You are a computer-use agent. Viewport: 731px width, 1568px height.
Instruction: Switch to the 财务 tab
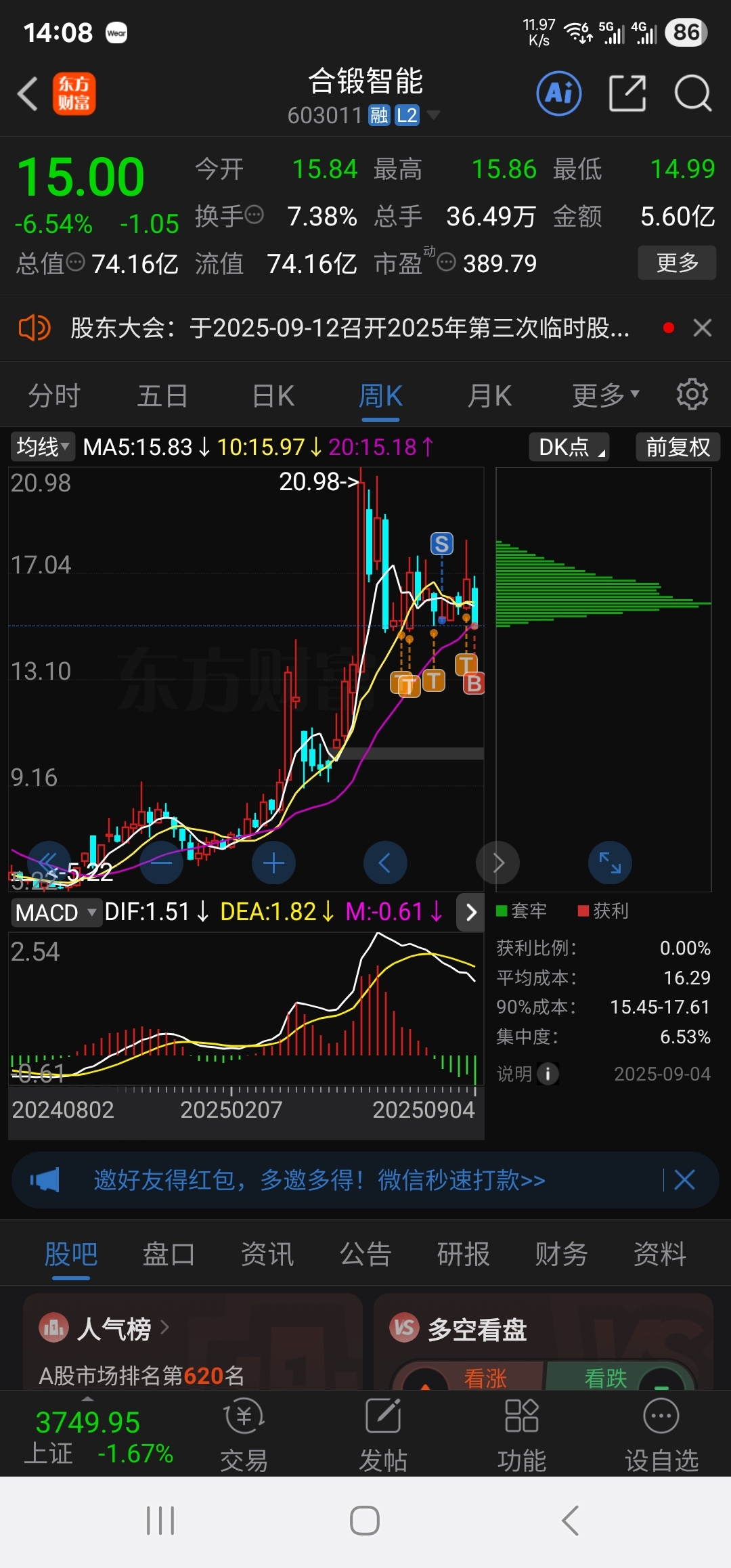click(562, 1254)
